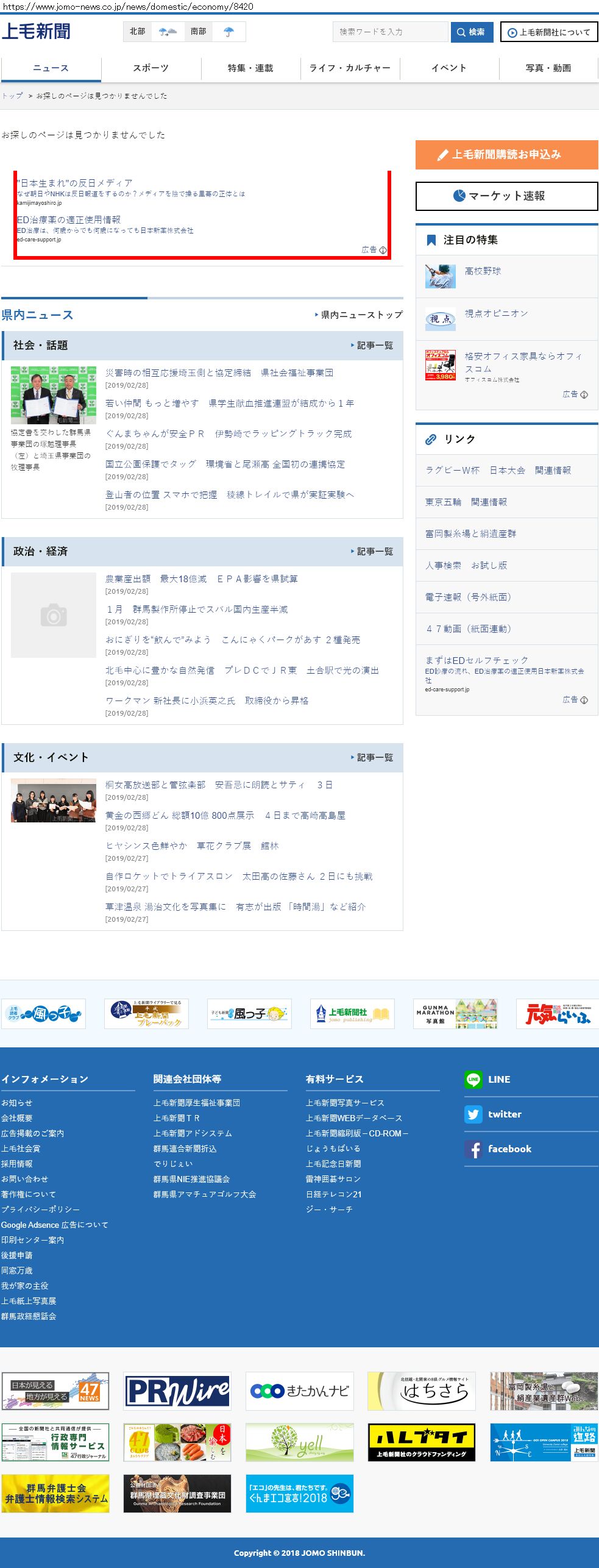Viewport: 599px width, 1568px height.
Task: Click 上毛新聞購読お申込み orange button
Action: pyautogui.click(x=506, y=155)
